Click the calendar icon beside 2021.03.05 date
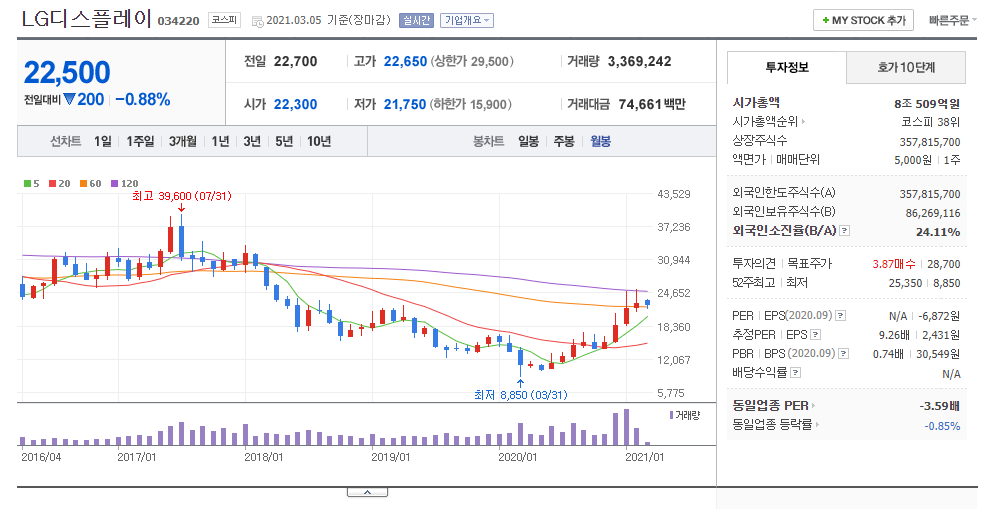The width and height of the screenshot is (993, 509). [x=257, y=22]
